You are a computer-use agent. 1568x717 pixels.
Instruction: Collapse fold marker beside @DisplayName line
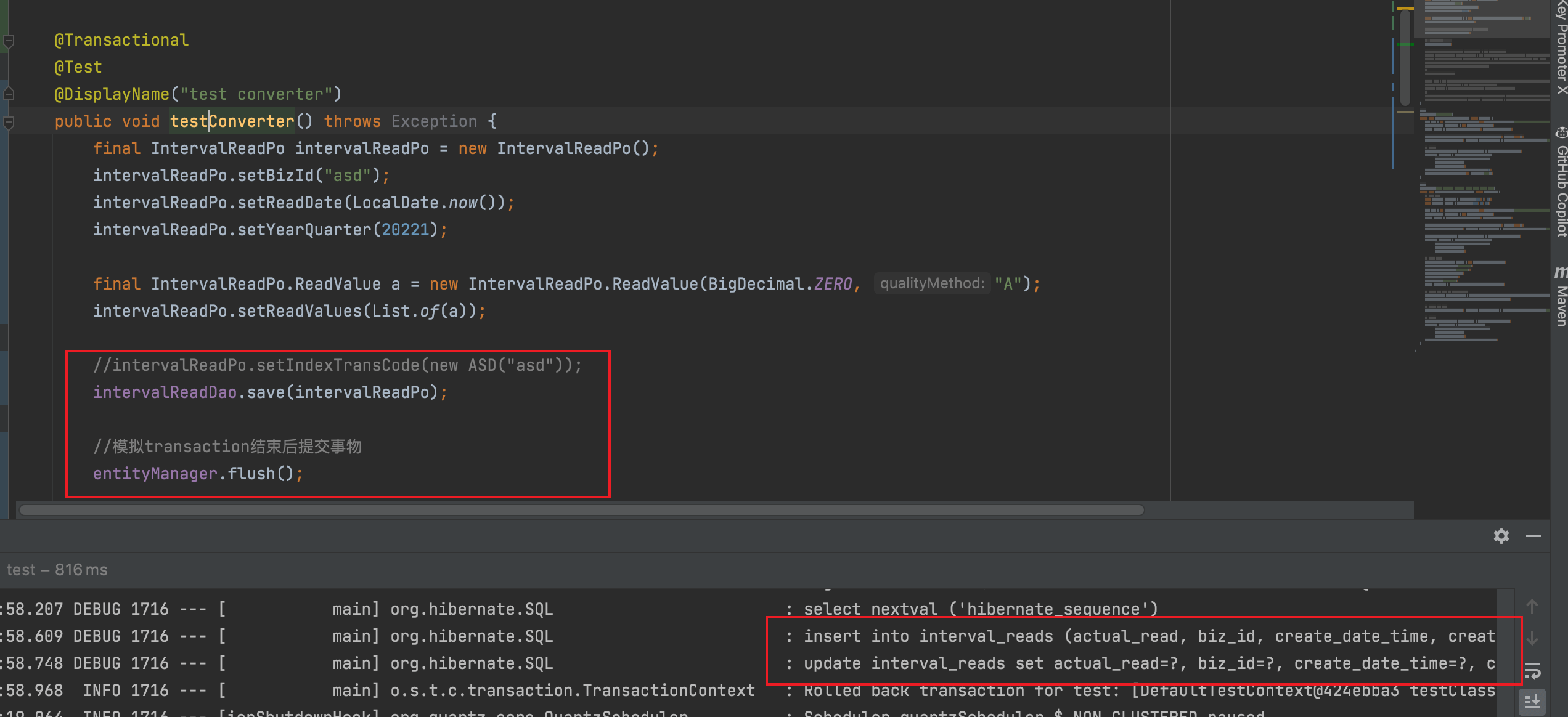9,94
